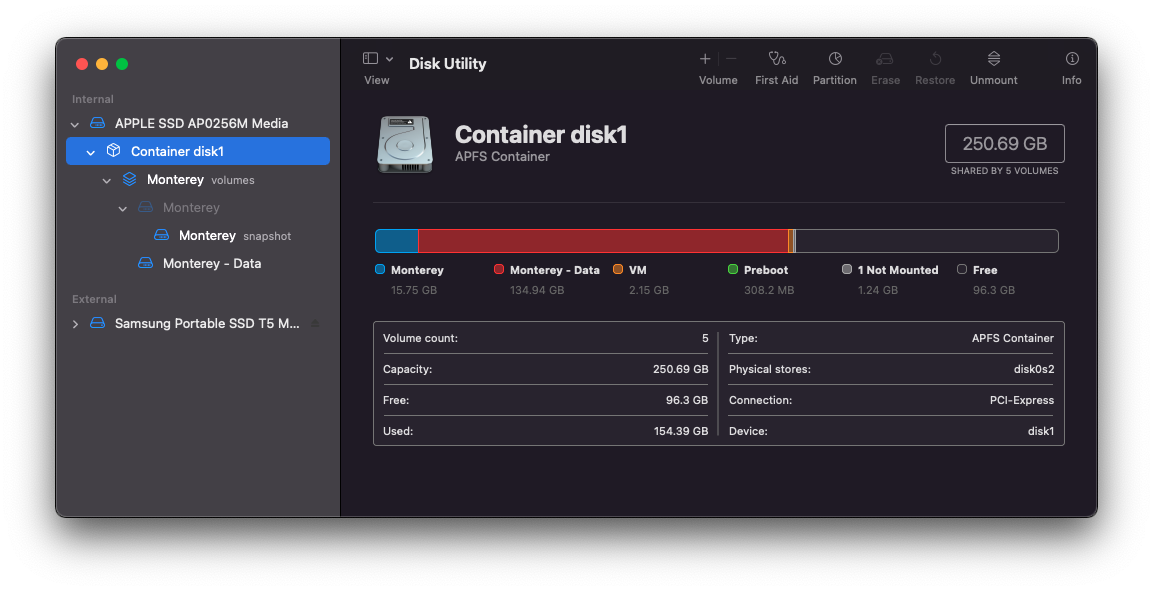1153x591 pixels.
Task: Select APPLE SSD AP0256M Media in sidebar
Action: coord(198,123)
